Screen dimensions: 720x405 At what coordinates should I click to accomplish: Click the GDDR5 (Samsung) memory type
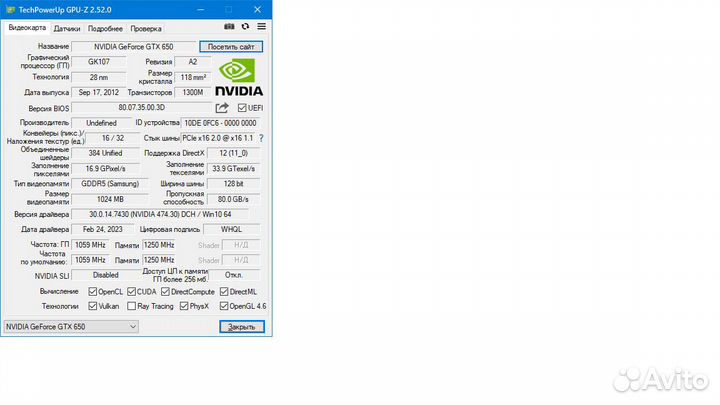(110, 184)
